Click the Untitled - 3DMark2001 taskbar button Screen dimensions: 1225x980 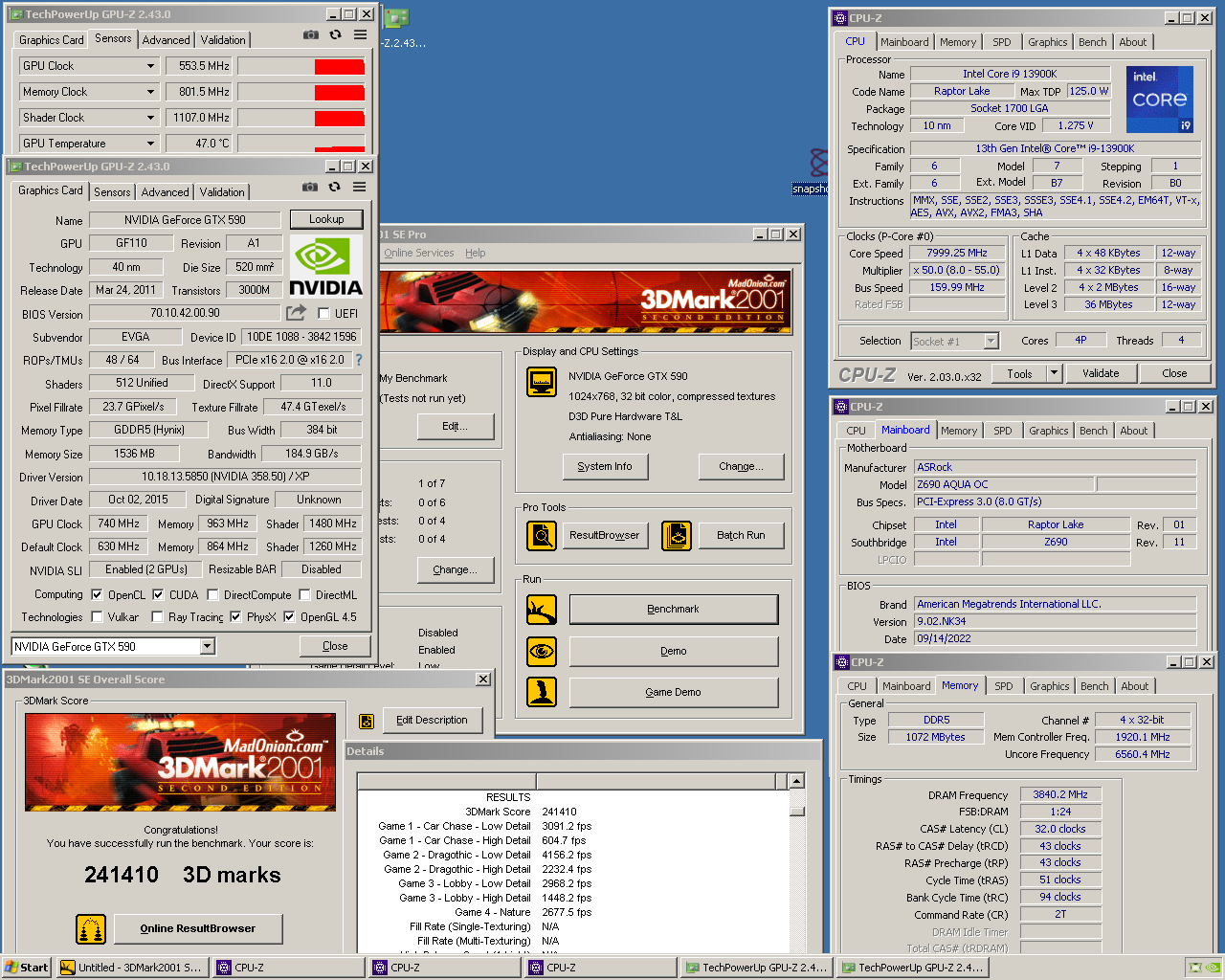(131, 968)
